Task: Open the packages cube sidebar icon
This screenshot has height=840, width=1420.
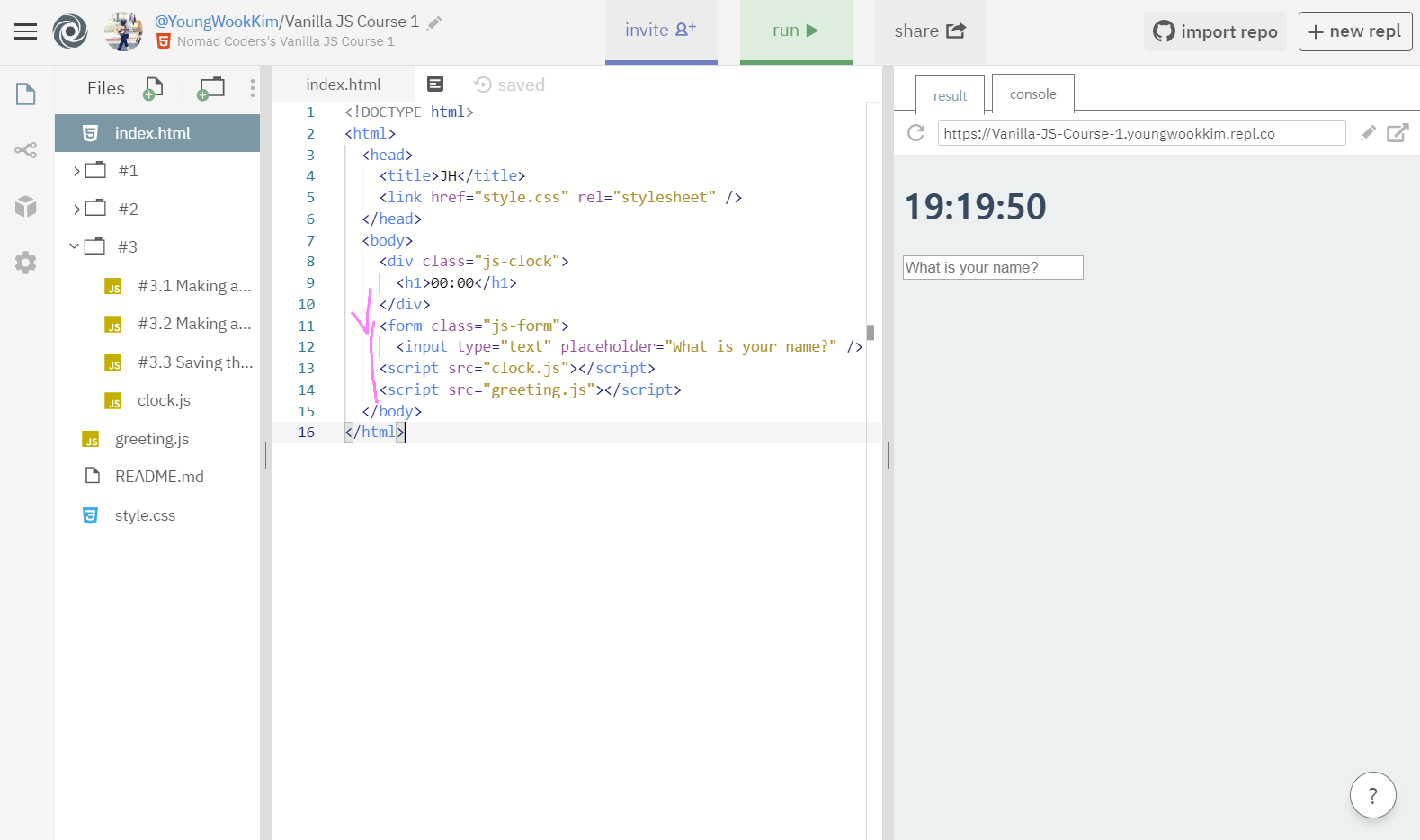Action: [x=26, y=206]
